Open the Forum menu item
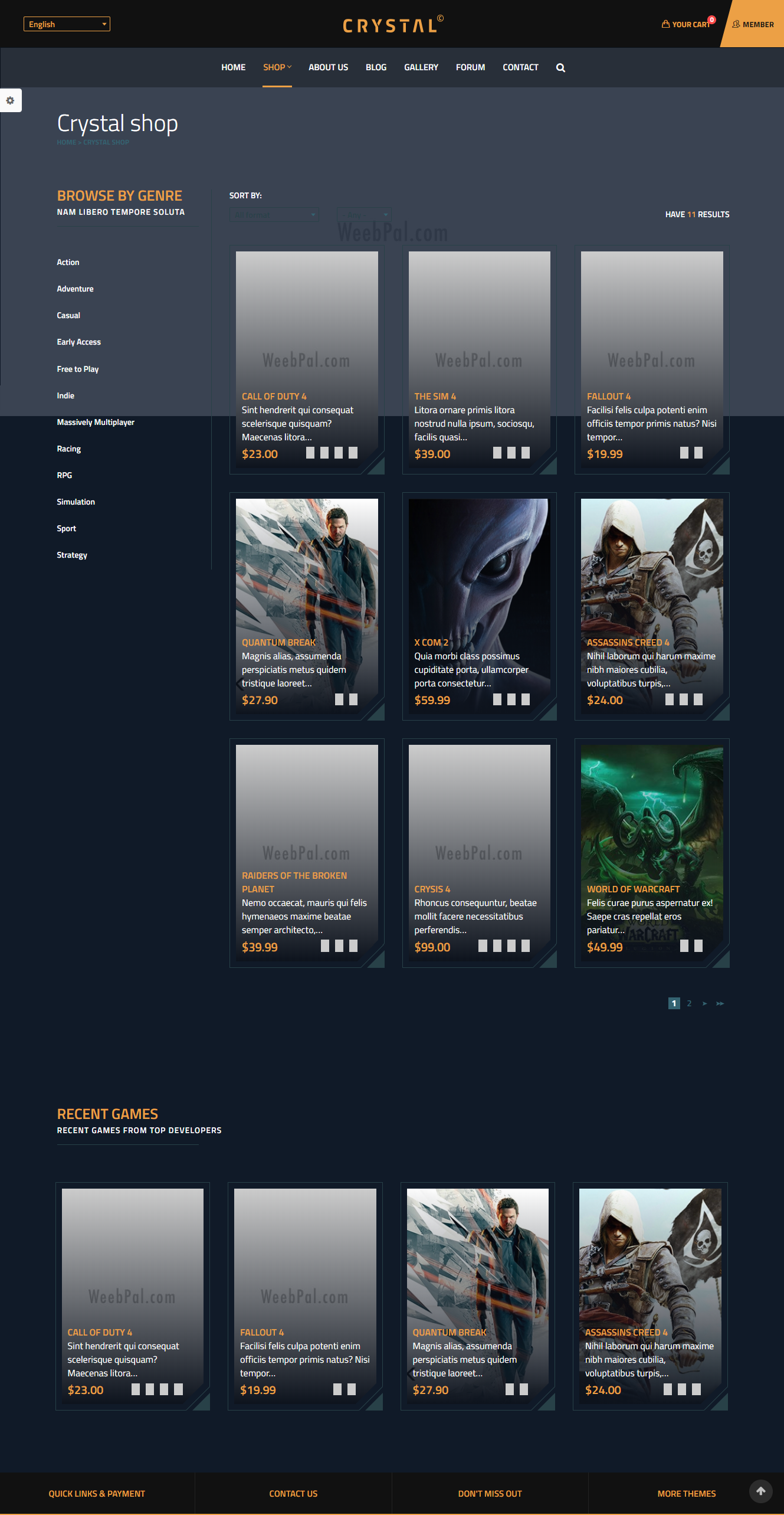784x1515 pixels. (471, 67)
